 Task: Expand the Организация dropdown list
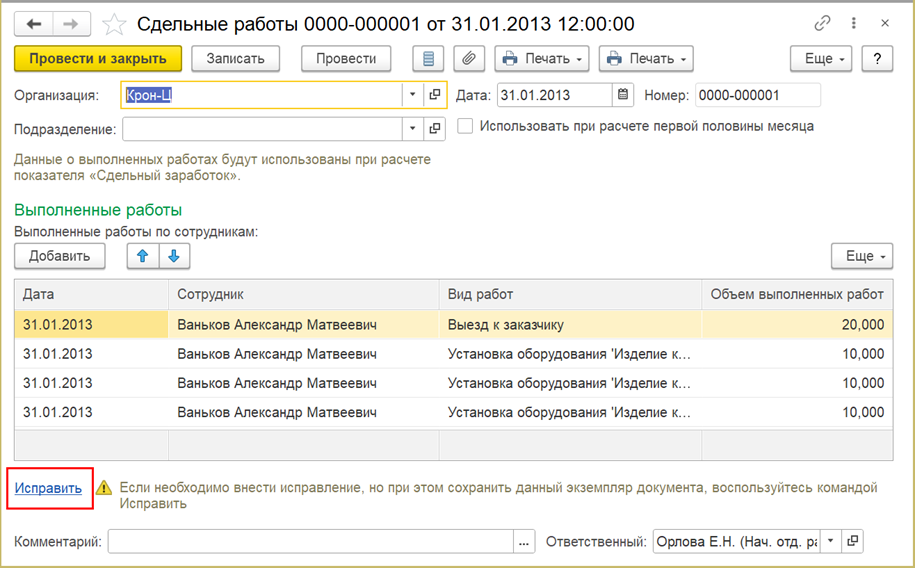tap(412, 95)
